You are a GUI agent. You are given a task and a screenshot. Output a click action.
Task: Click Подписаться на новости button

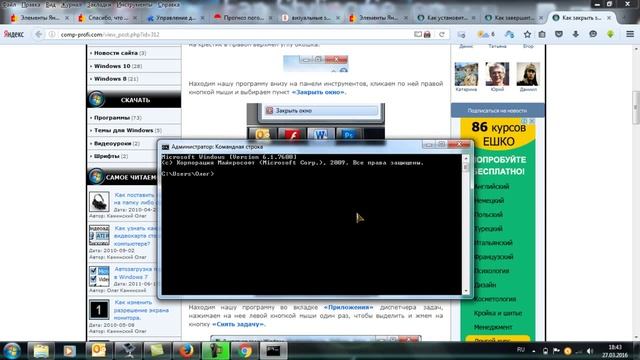[x=497, y=110]
